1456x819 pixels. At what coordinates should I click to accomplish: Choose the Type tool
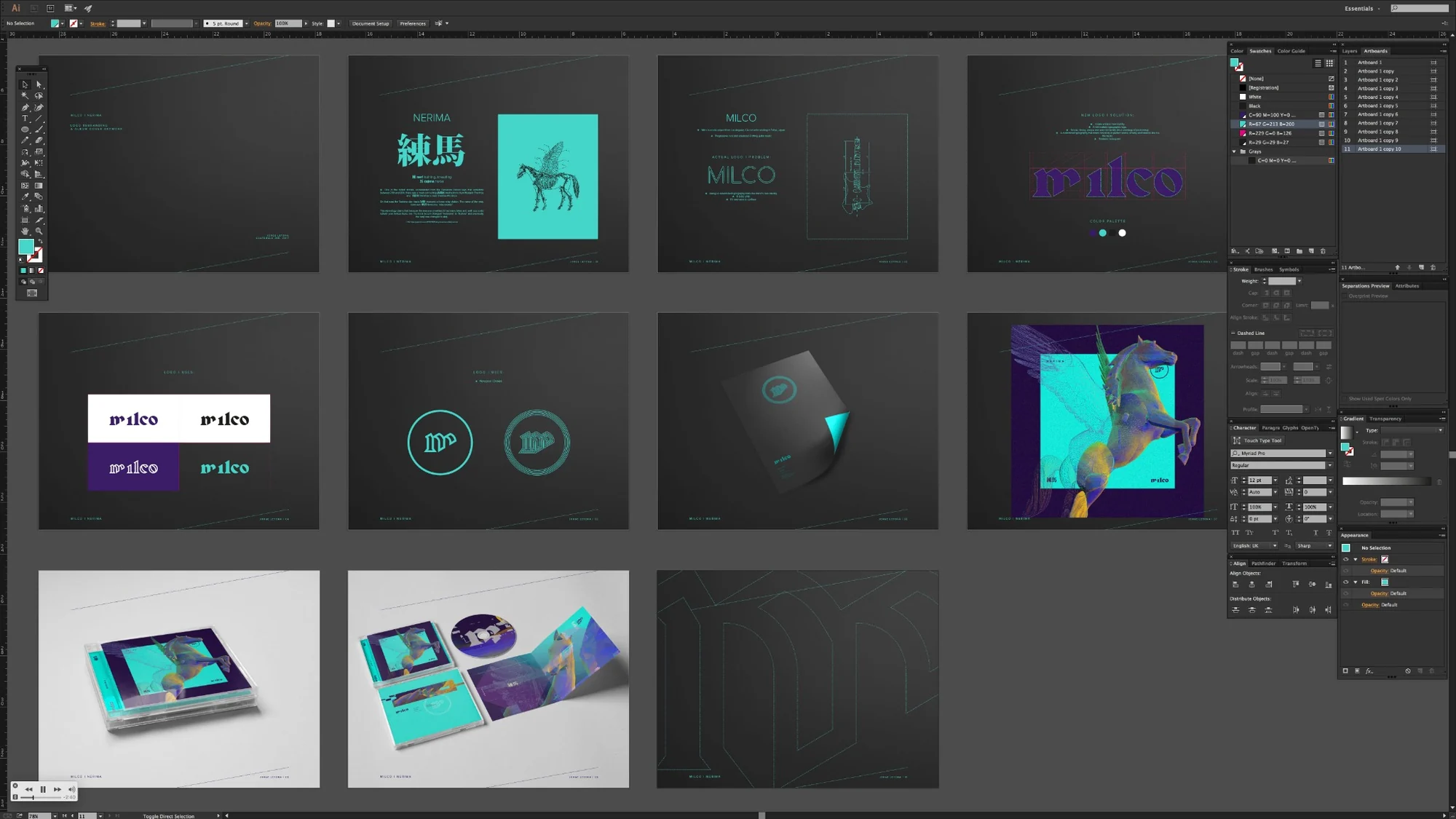25,118
